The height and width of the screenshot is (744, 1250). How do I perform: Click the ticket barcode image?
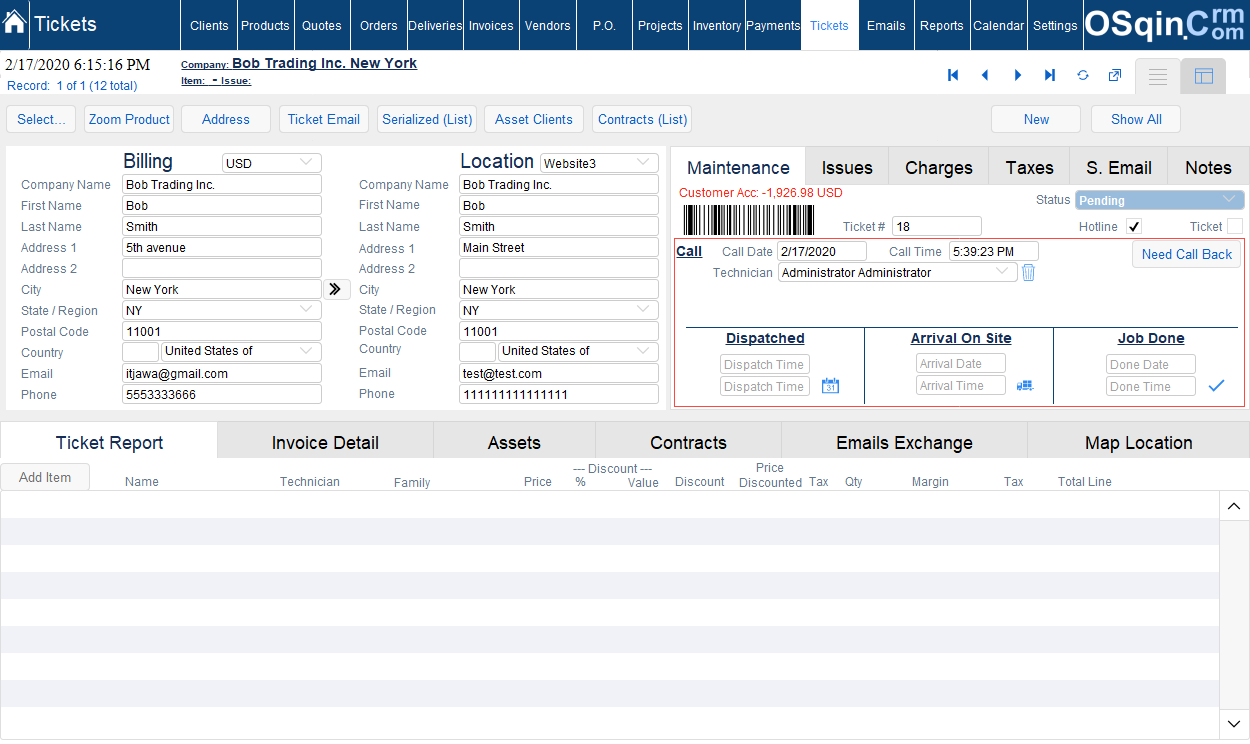click(x=749, y=220)
